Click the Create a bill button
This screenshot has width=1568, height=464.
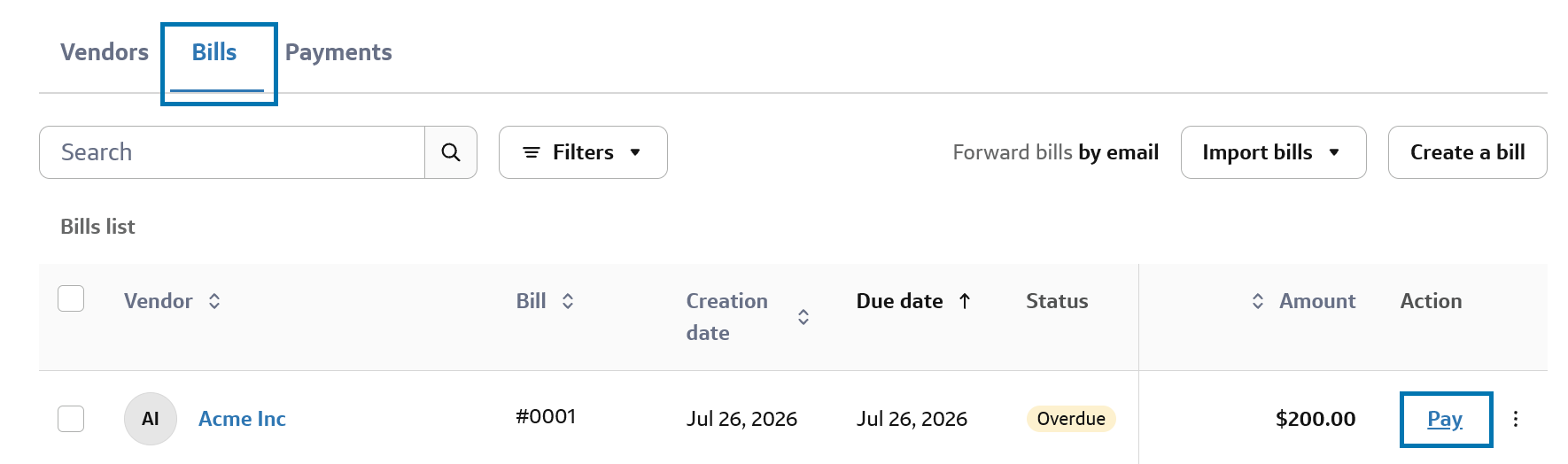(x=1467, y=152)
